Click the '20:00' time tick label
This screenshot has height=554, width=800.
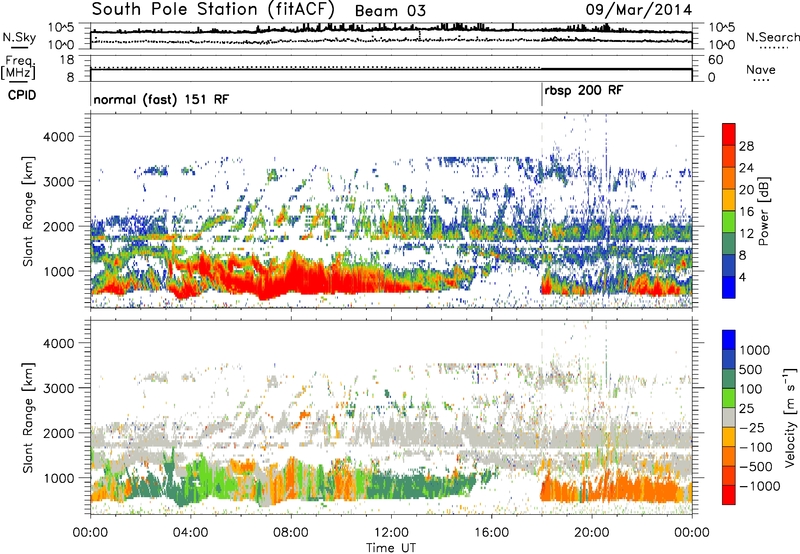[x=591, y=533]
